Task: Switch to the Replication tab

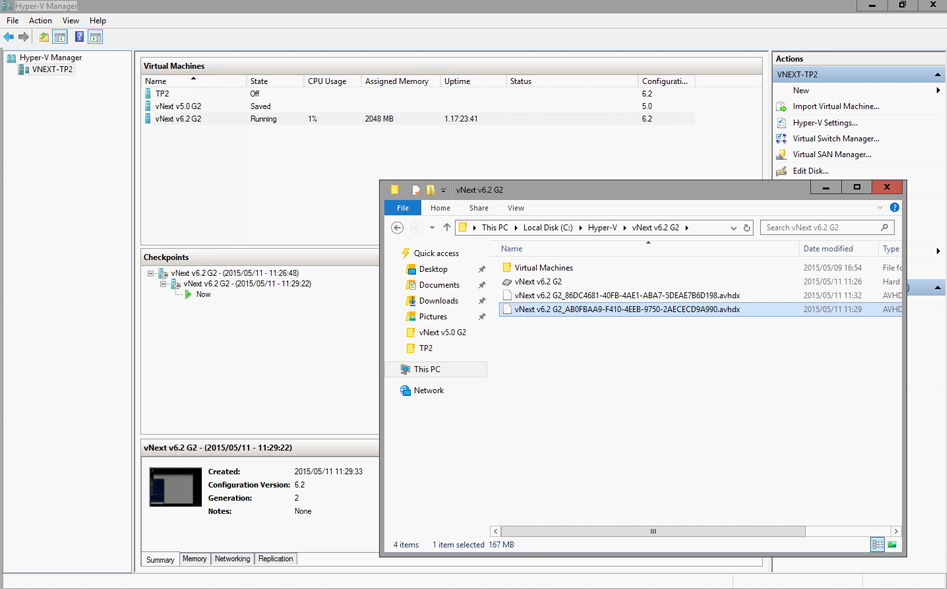Action: [x=275, y=559]
